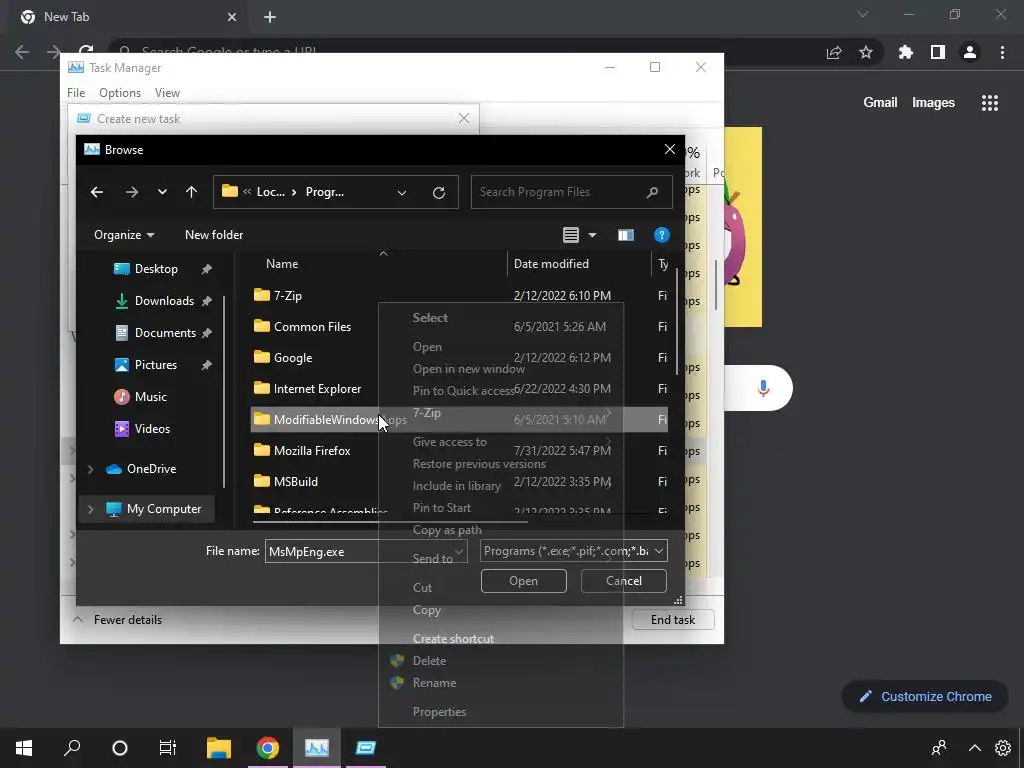Open the Programs file type dropdown

[573, 551]
